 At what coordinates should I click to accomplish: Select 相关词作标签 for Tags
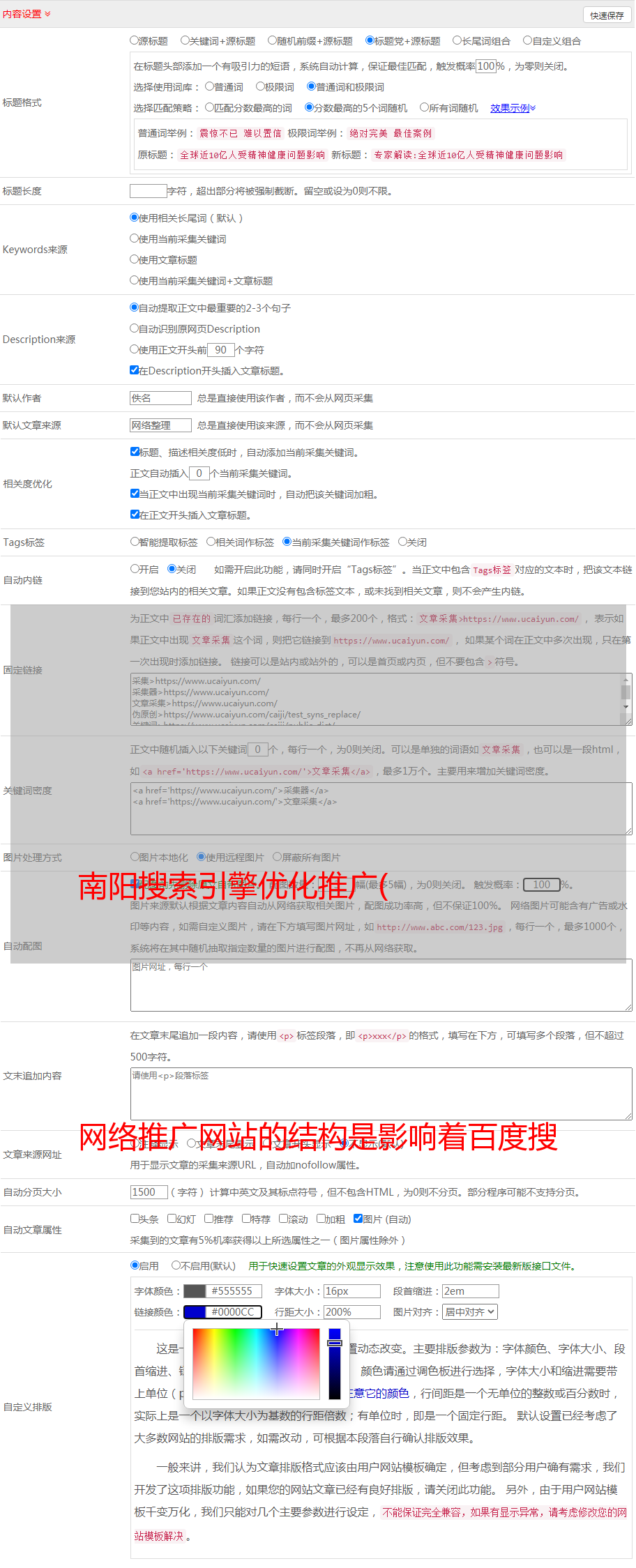[x=211, y=542]
